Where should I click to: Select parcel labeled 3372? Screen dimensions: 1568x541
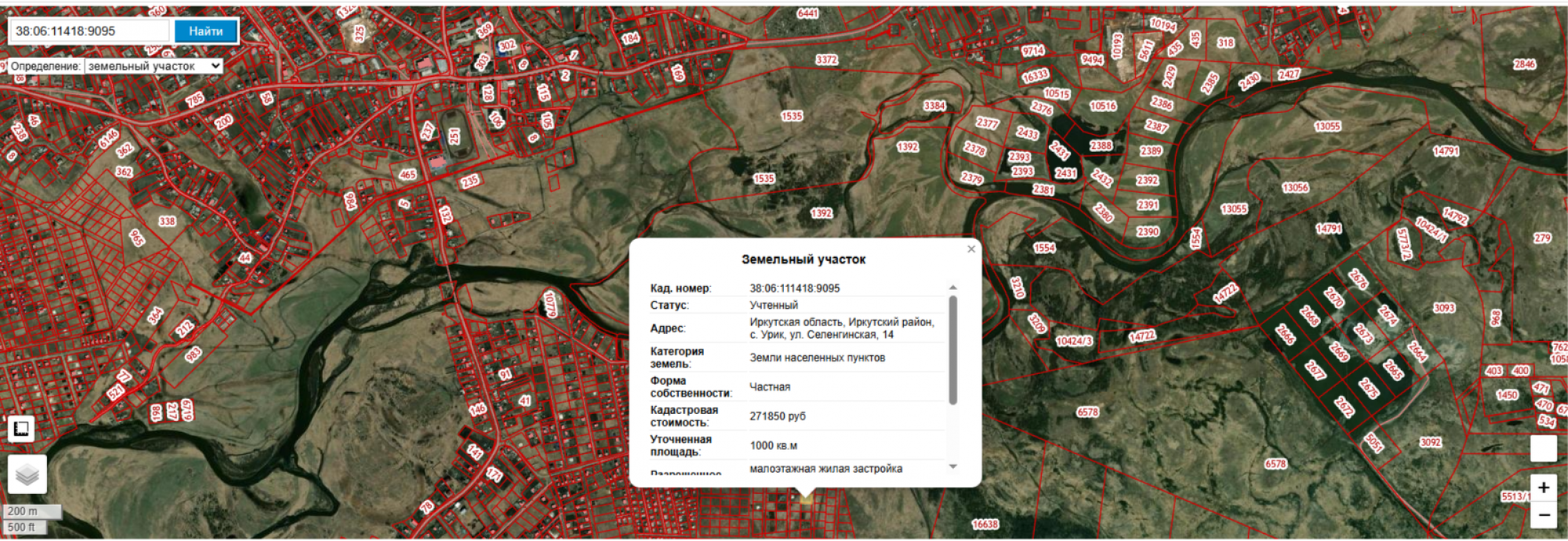click(826, 60)
